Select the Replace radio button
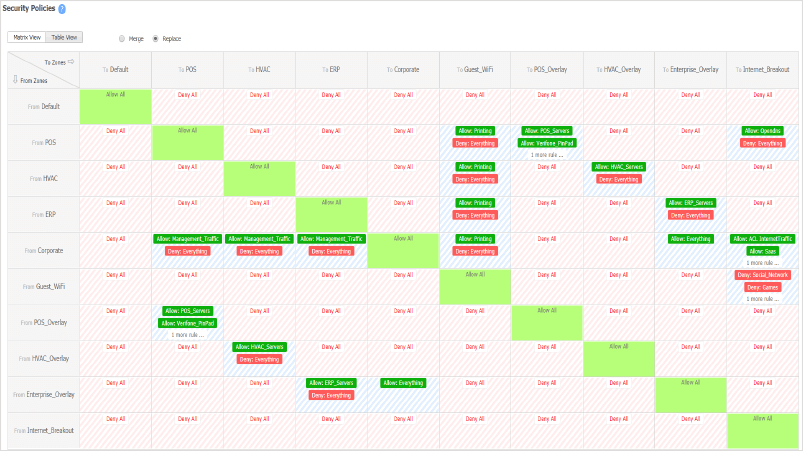Screen dimensions: 803x451 tap(155, 38)
